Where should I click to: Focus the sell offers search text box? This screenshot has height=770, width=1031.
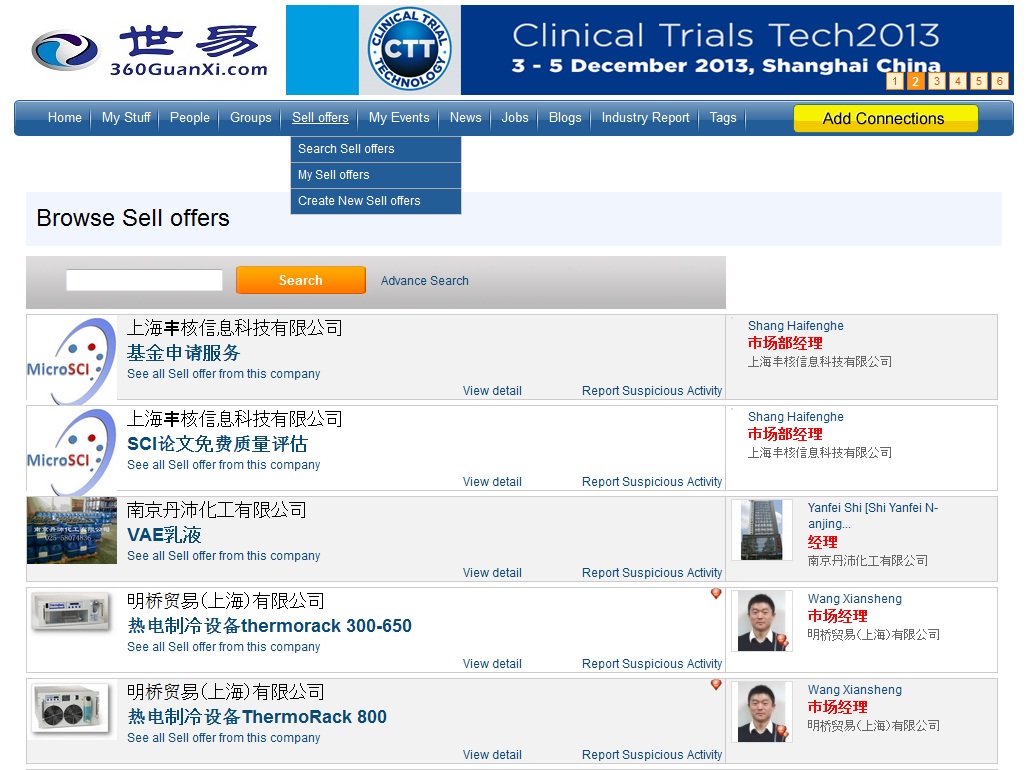coord(144,280)
